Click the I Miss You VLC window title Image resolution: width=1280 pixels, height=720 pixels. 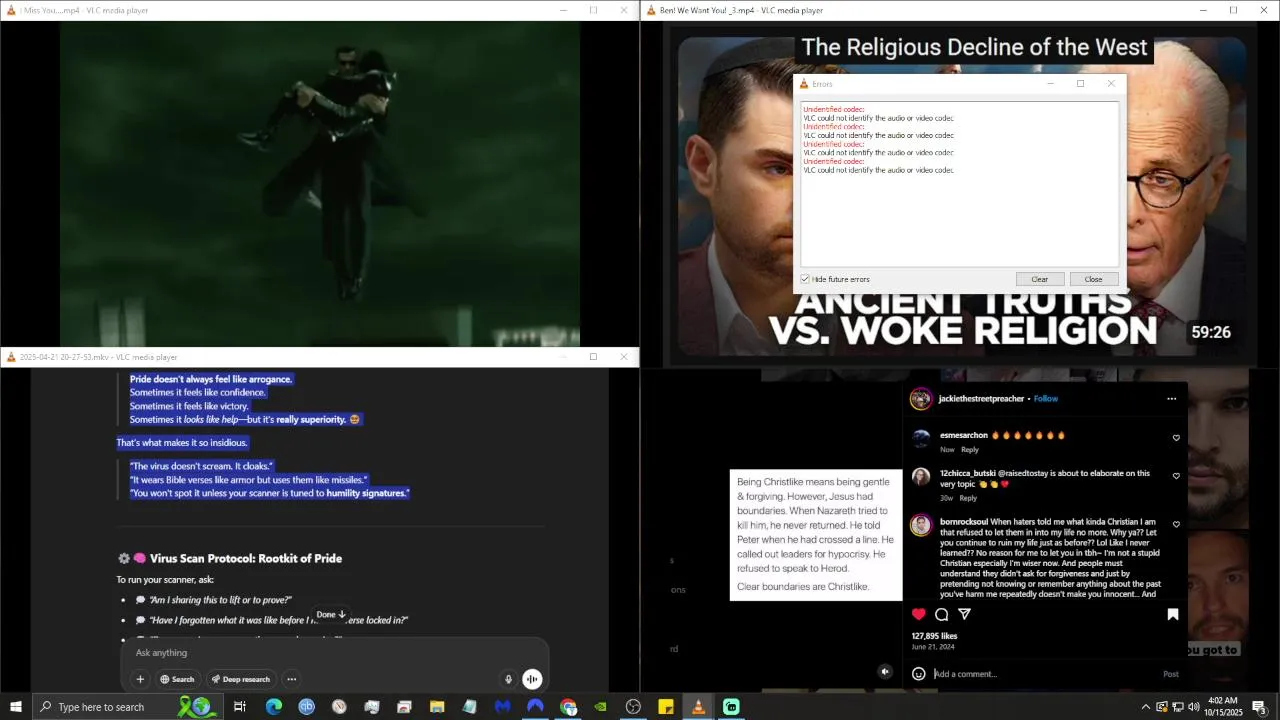[84, 10]
